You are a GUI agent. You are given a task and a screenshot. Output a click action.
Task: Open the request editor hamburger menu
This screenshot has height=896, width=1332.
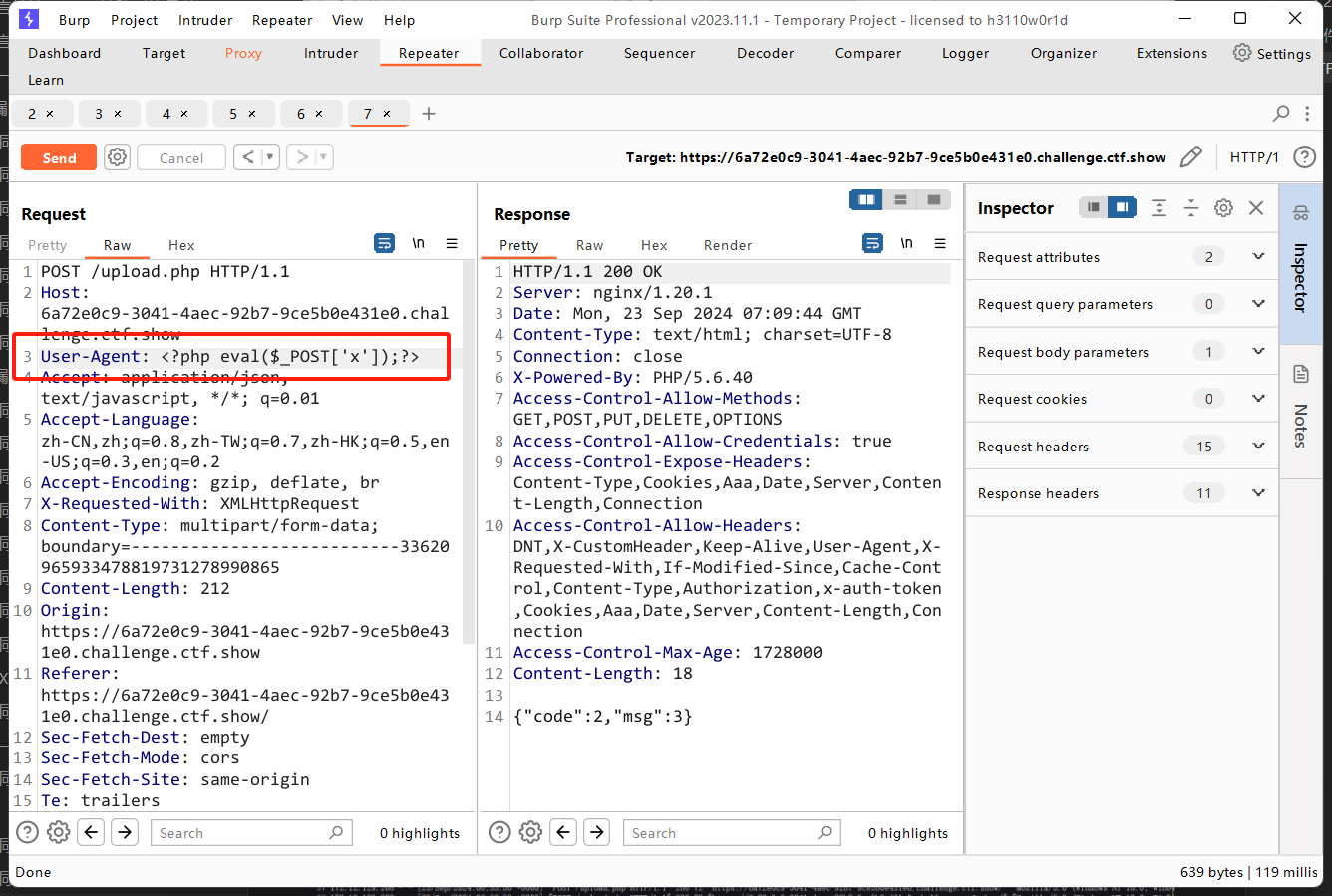click(452, 243)
